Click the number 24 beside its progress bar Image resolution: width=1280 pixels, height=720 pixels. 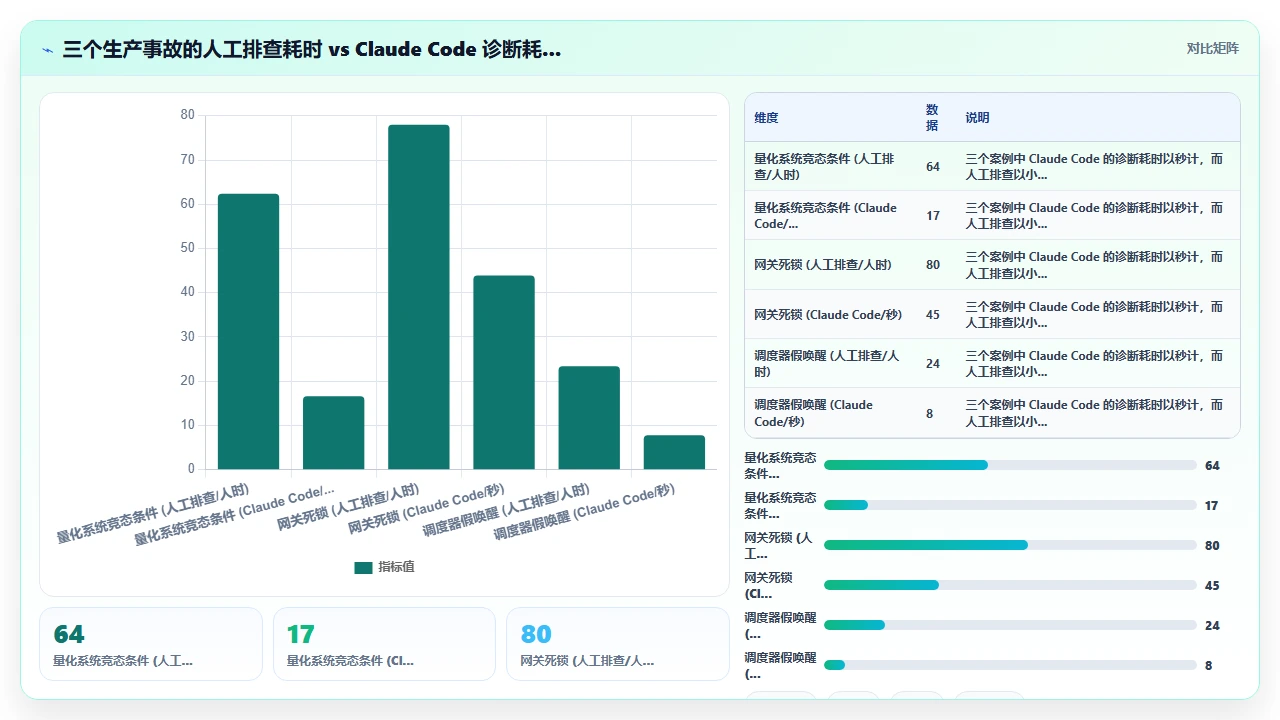(x=1212, y=625)
